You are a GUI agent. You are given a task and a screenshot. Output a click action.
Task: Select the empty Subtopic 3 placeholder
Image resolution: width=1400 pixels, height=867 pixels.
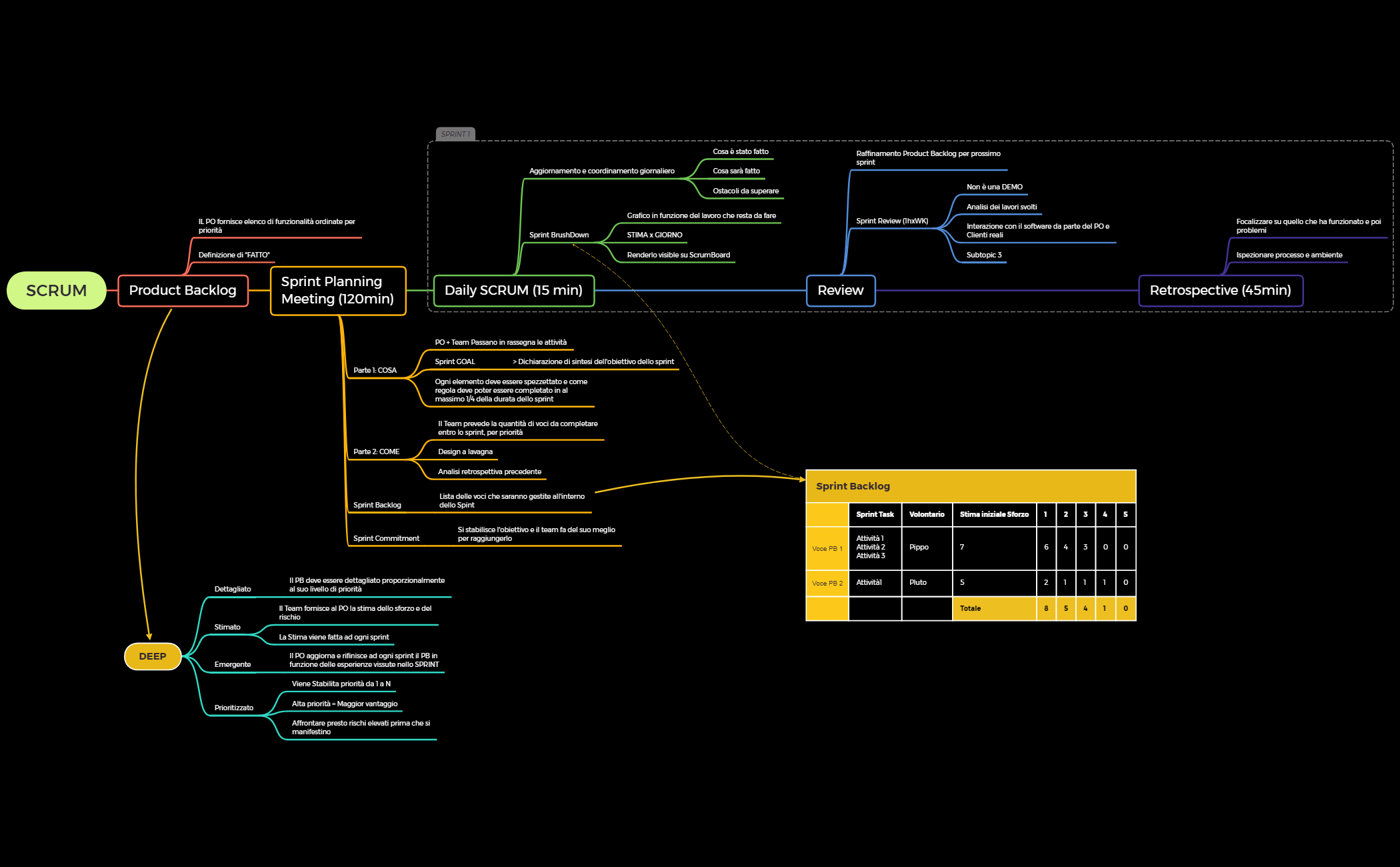983,255
